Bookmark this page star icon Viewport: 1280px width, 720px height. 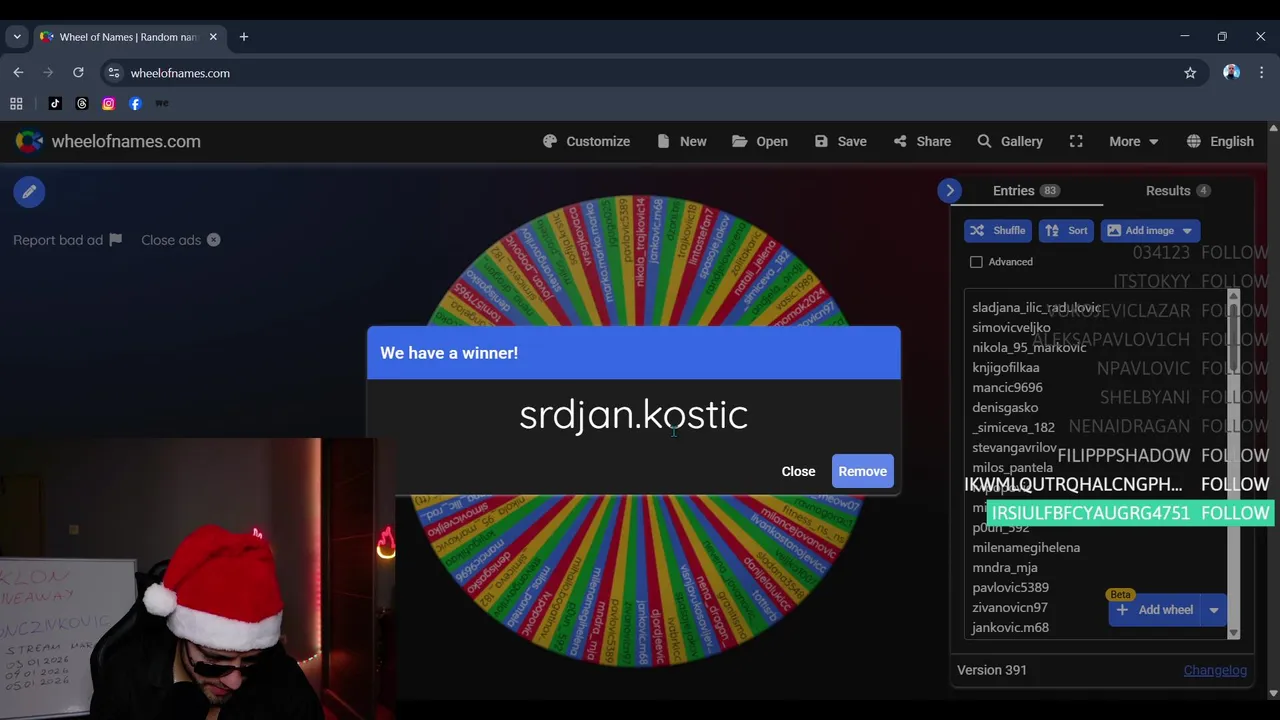click(1190, 73)
